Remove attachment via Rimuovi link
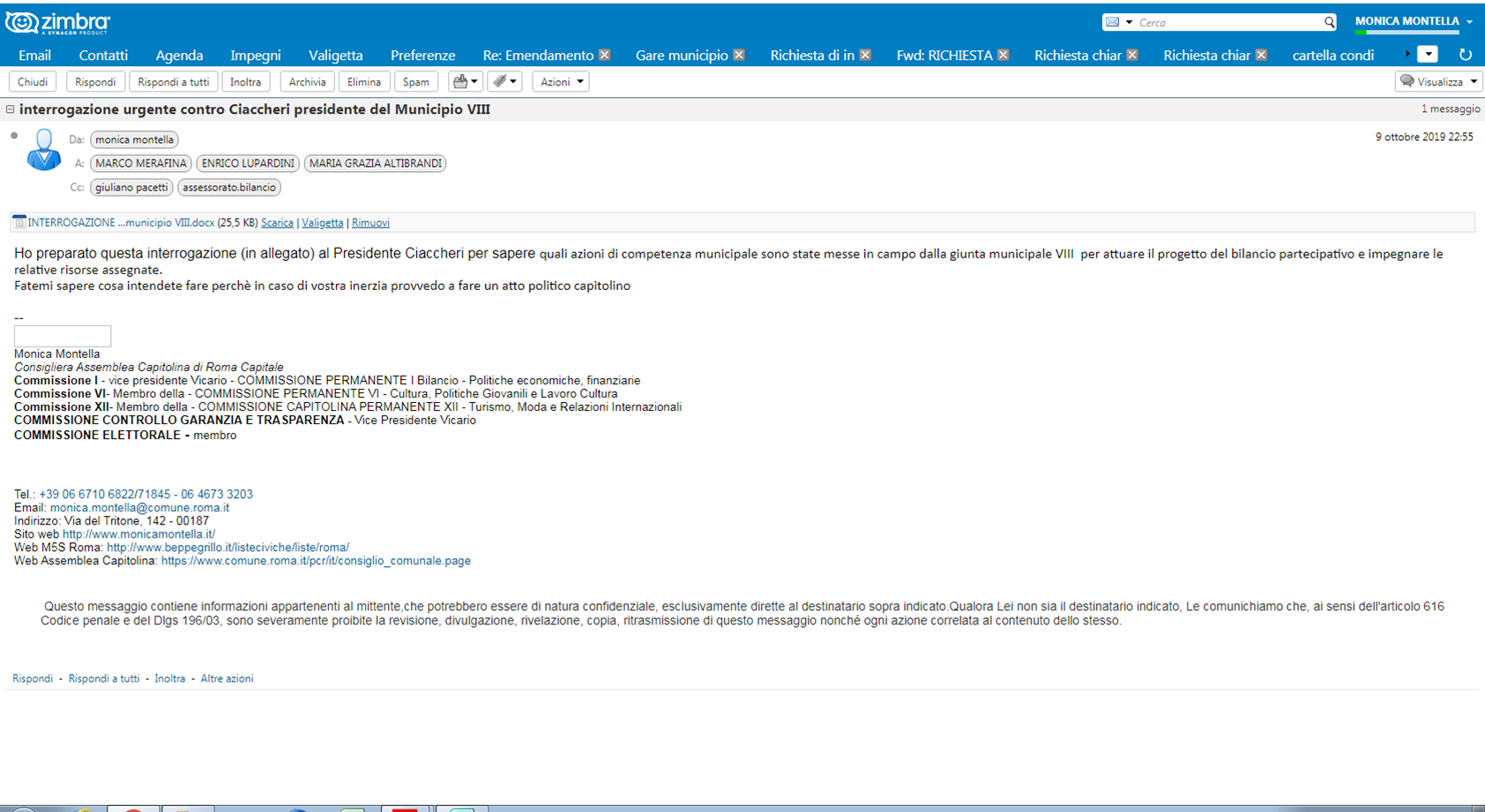The width and height of the screenshot is (1485, 812). [370, 223]
